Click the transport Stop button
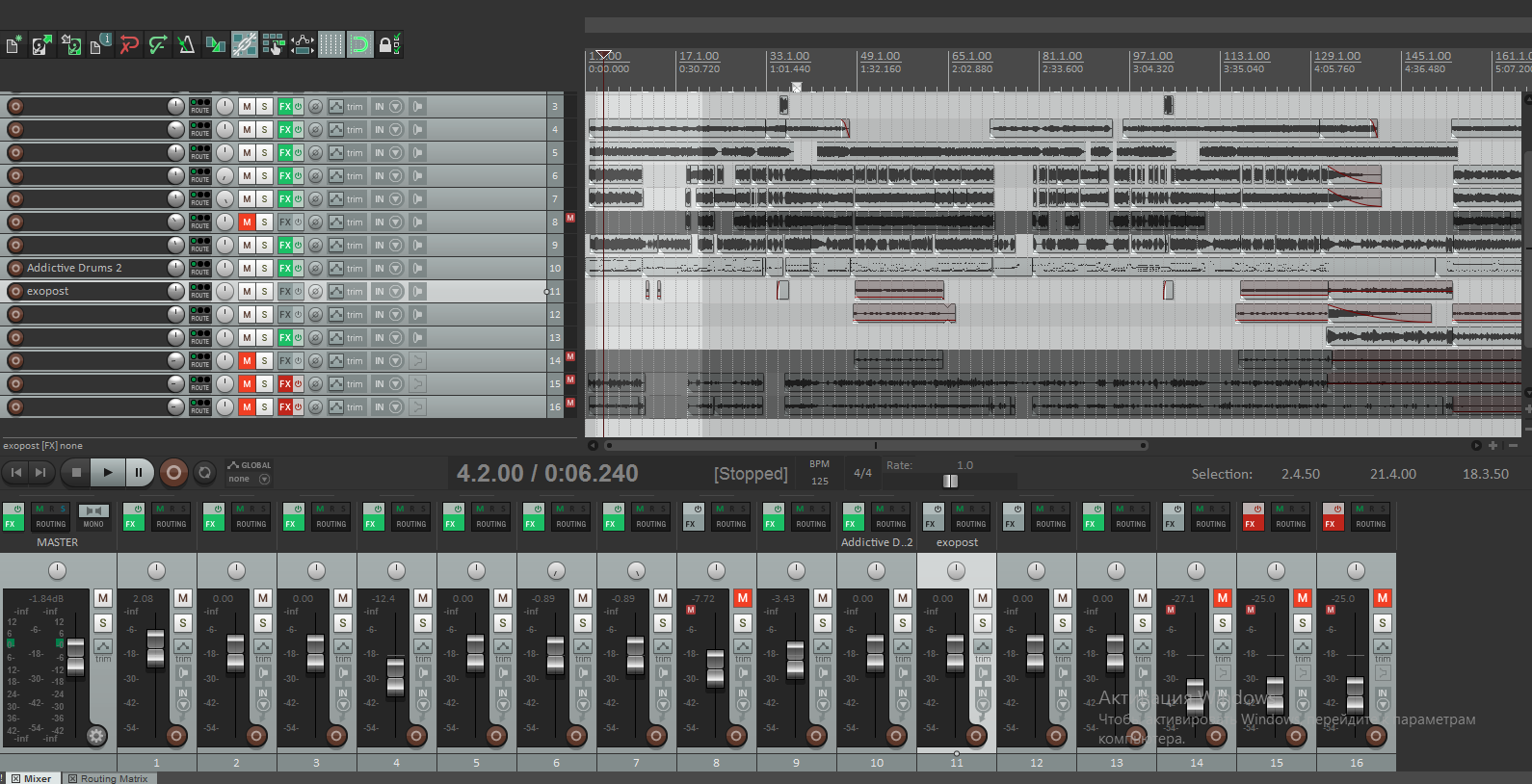The image size is (1532, 784). 76,472
